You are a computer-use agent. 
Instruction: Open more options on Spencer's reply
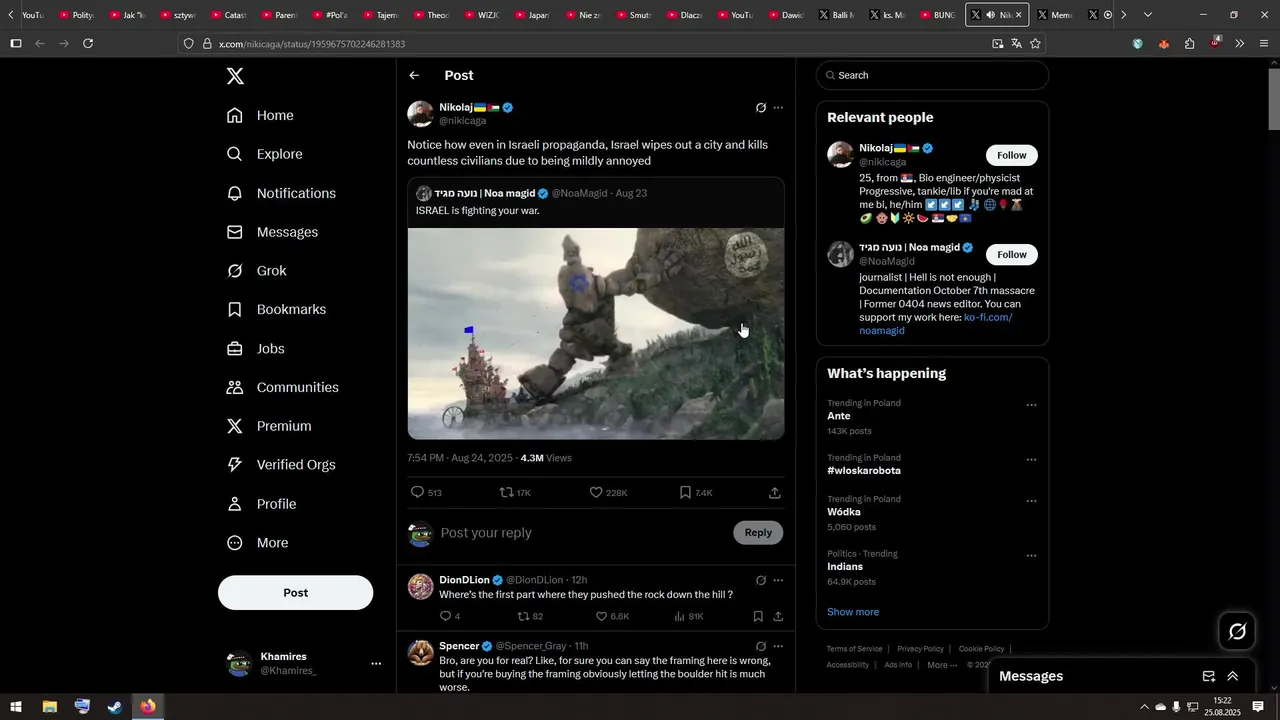click(778, 646)
